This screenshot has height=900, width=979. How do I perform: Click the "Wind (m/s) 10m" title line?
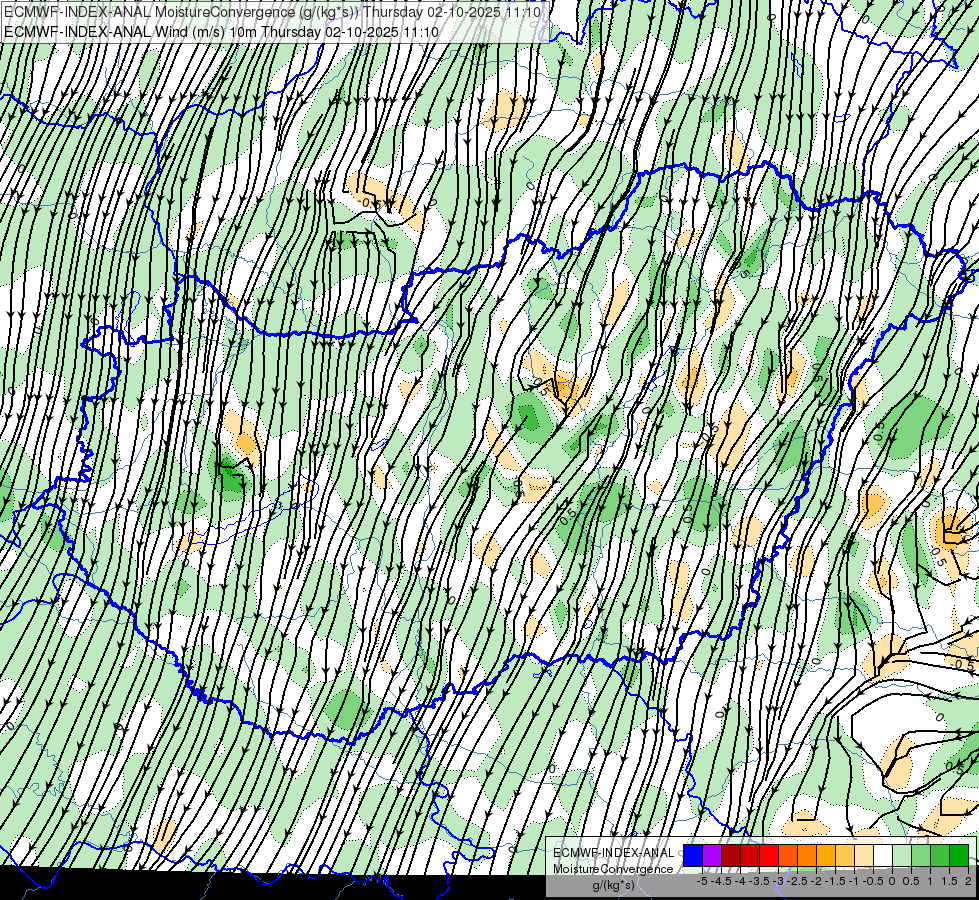tap(220, 31)
